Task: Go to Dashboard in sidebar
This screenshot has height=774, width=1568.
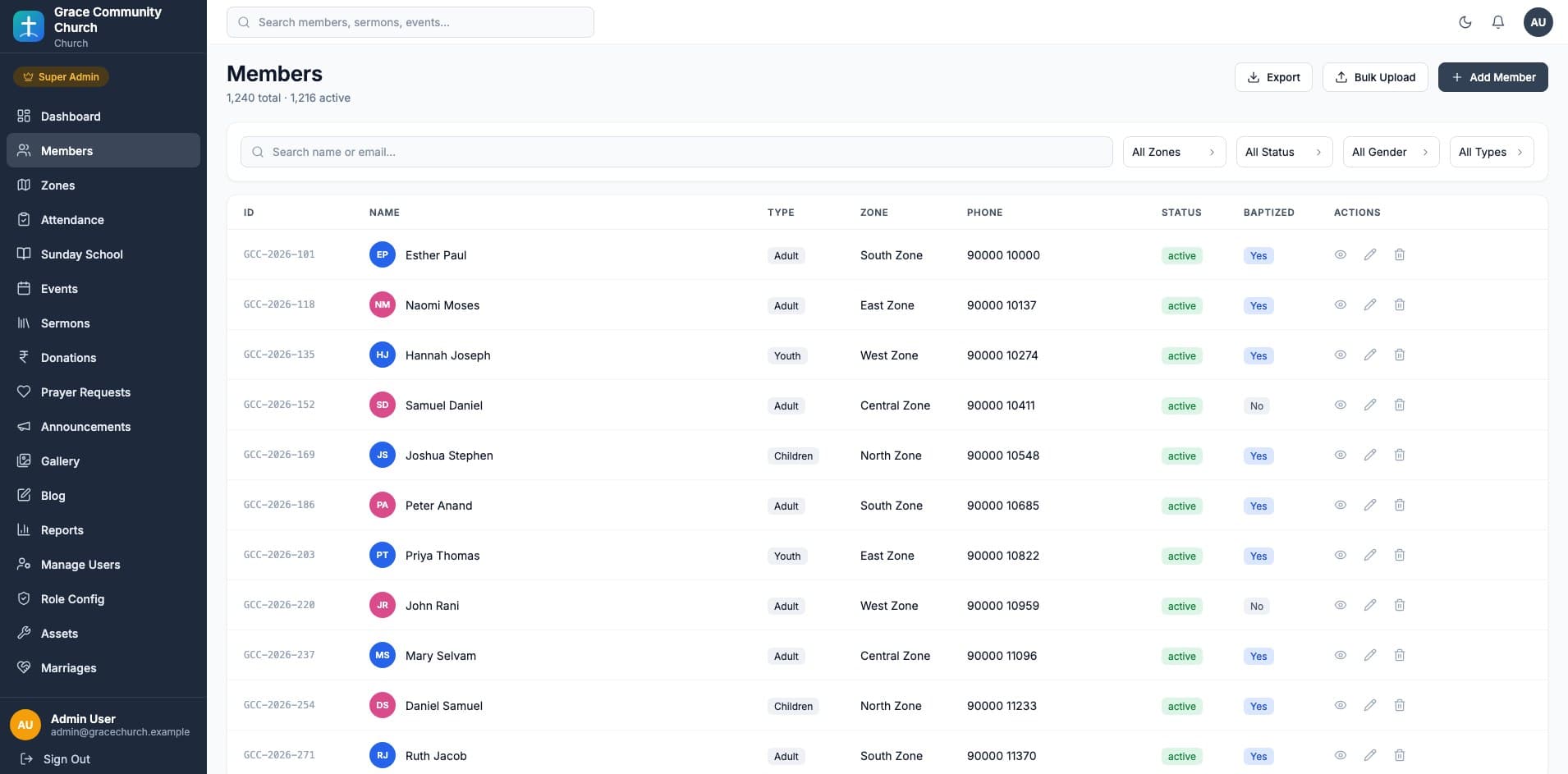Action: (x=103, y=117)
